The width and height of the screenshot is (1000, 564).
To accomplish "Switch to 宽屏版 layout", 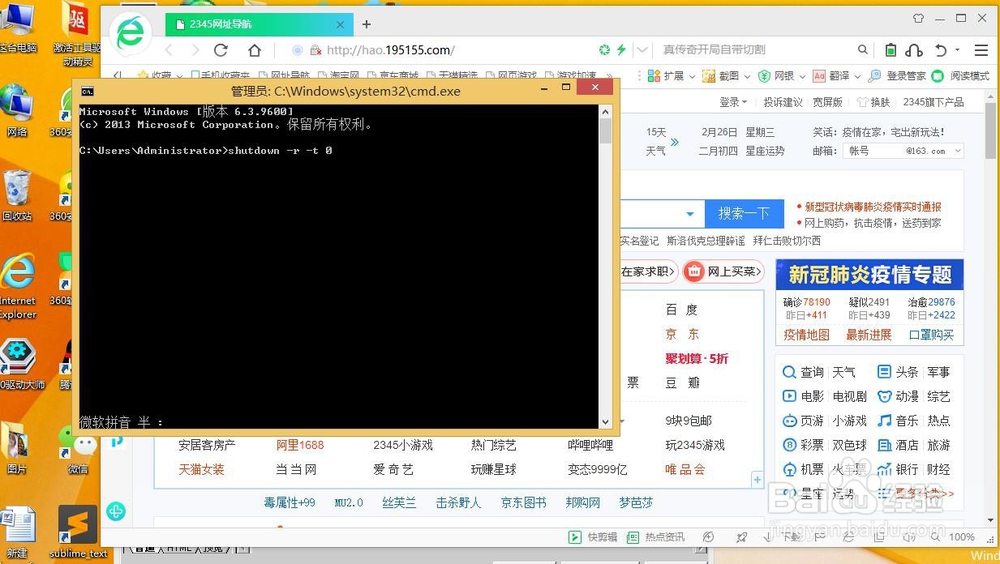I will pos(827,102).
